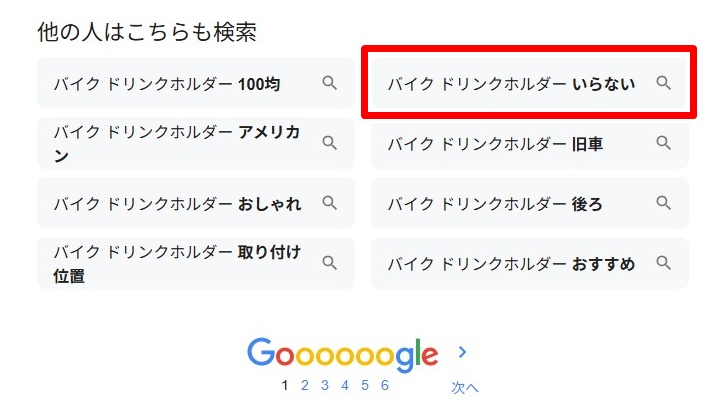Select the バイク ドリンクホルダー 旧車 suggestion
722x409 pixels.
[495, 144]
